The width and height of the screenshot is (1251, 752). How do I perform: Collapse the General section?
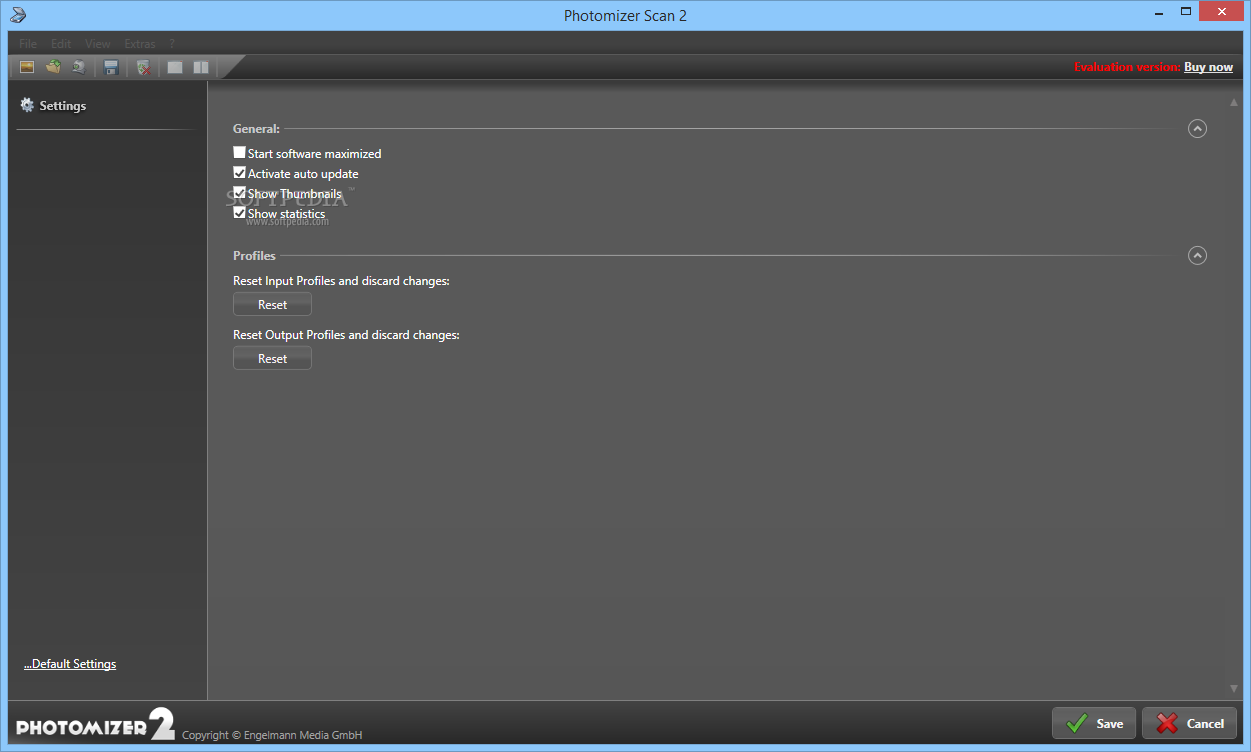1197,128
